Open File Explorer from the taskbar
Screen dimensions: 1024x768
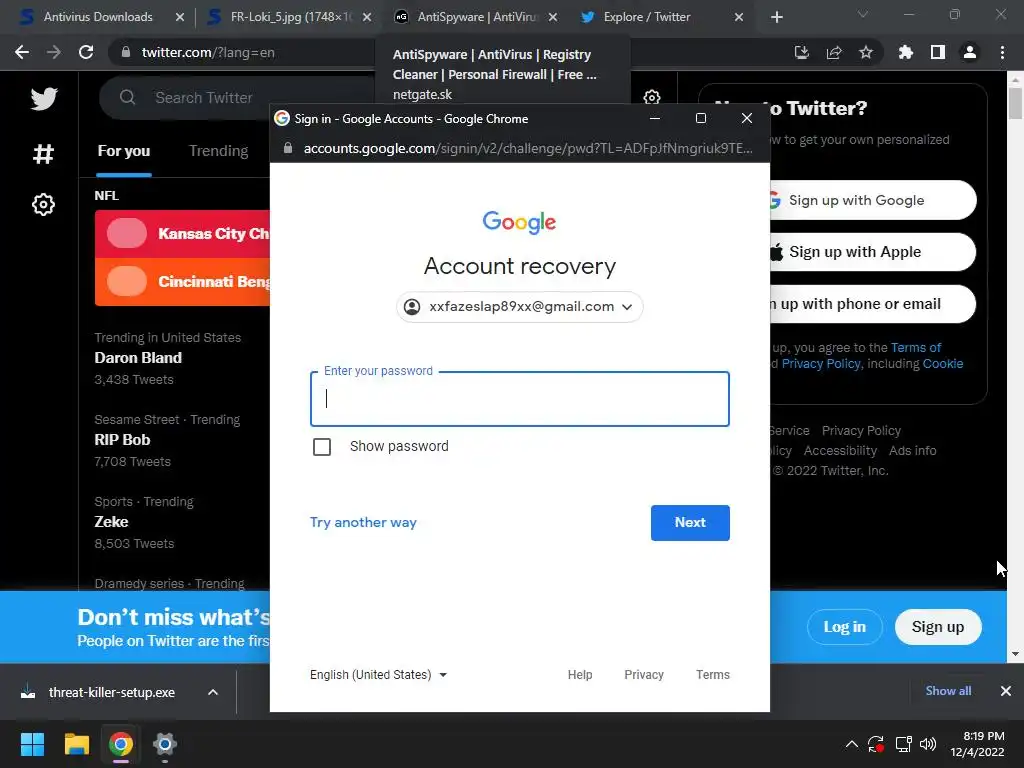[x=76, y=744]
